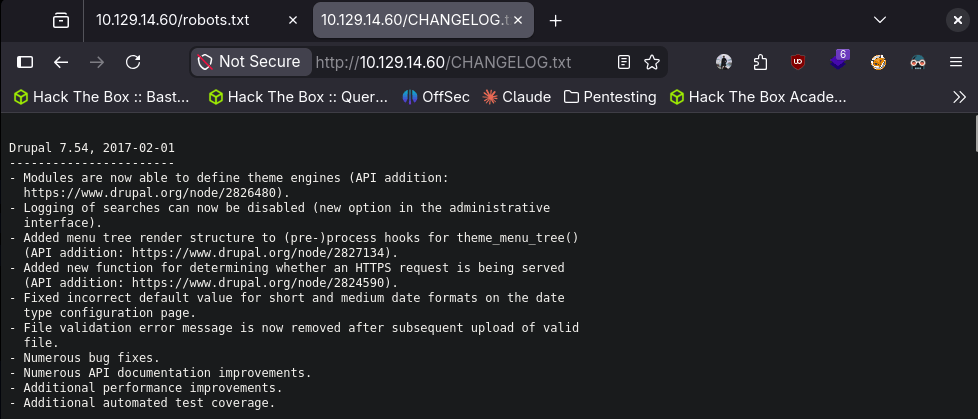This screenshot has width=978, height=419.
Task: Click the sidebar toggle icon
Action: point(25,62)
